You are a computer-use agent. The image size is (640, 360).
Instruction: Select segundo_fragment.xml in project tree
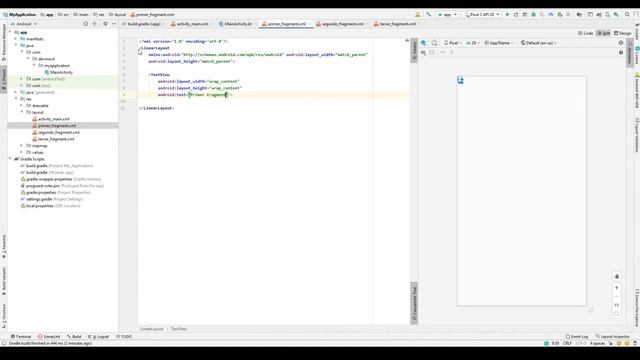click(x=59, y=132)
